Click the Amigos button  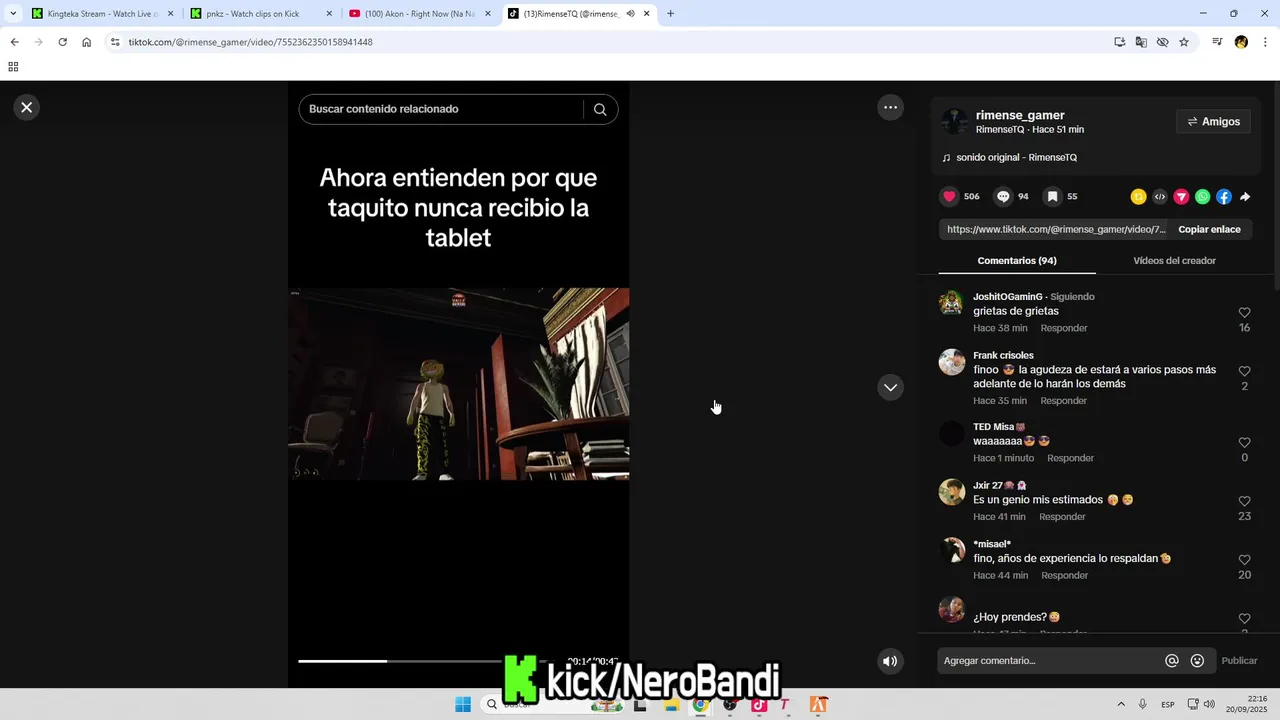pyautogui.click(x=1213, y=122)
